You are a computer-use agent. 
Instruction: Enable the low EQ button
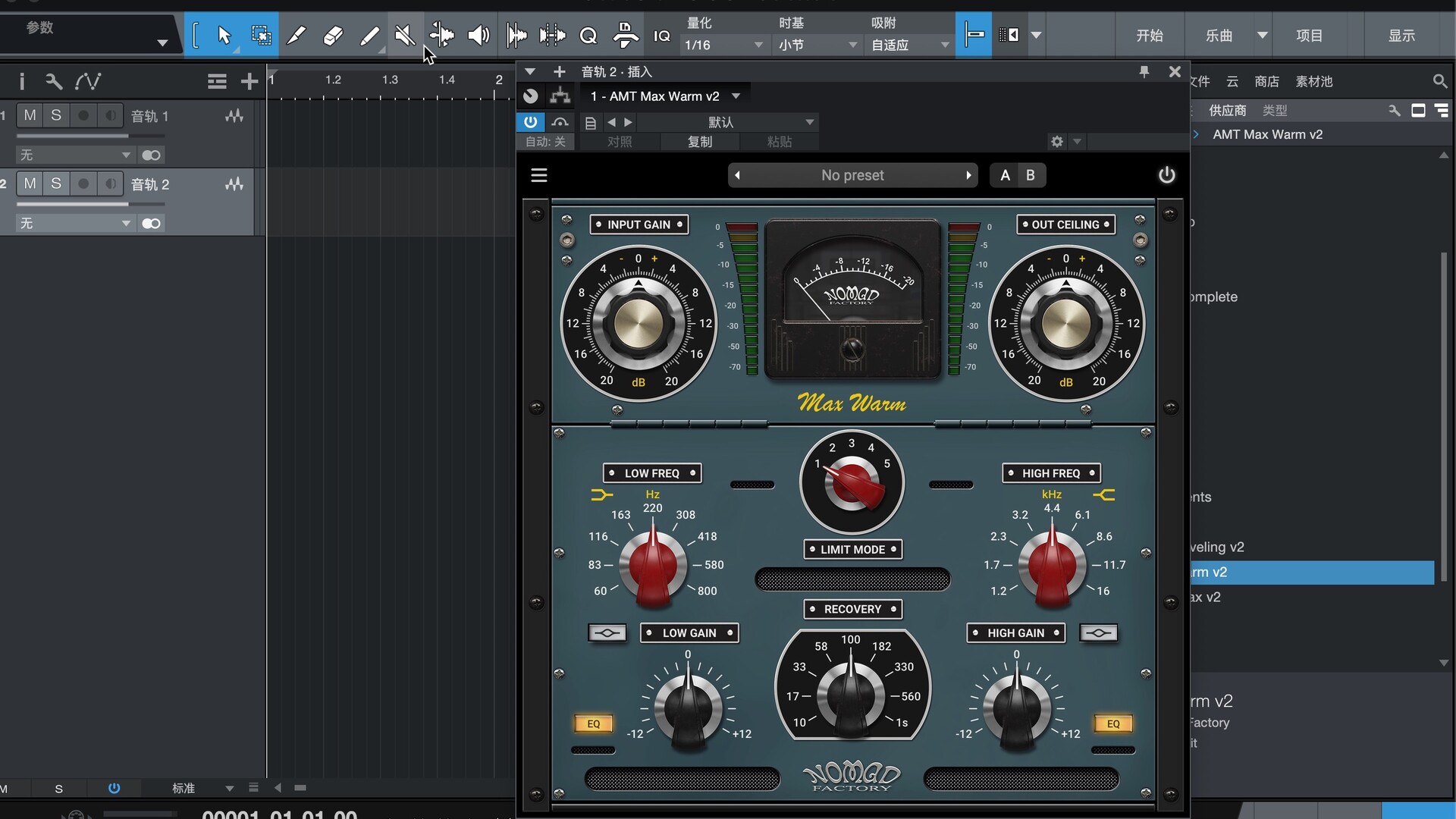click(x=594, y=723)
